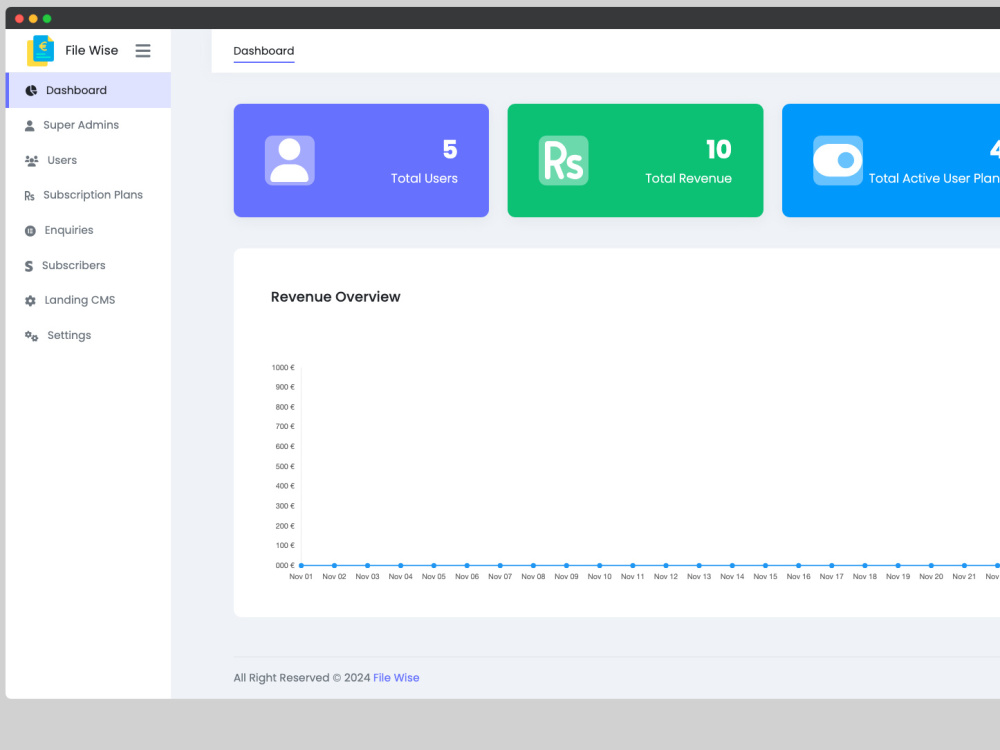1000x750 pixels.
Task: Click the Enquiries sidebar icon
Action: point(30,231)
